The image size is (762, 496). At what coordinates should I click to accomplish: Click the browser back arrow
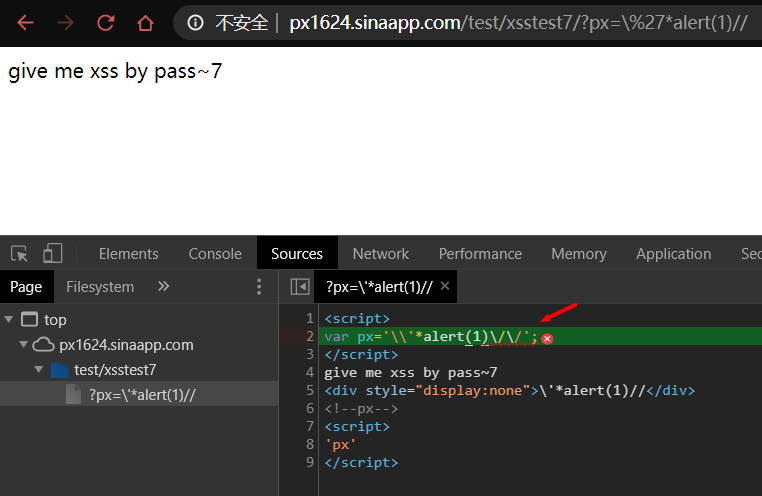[x=25, y=23]
